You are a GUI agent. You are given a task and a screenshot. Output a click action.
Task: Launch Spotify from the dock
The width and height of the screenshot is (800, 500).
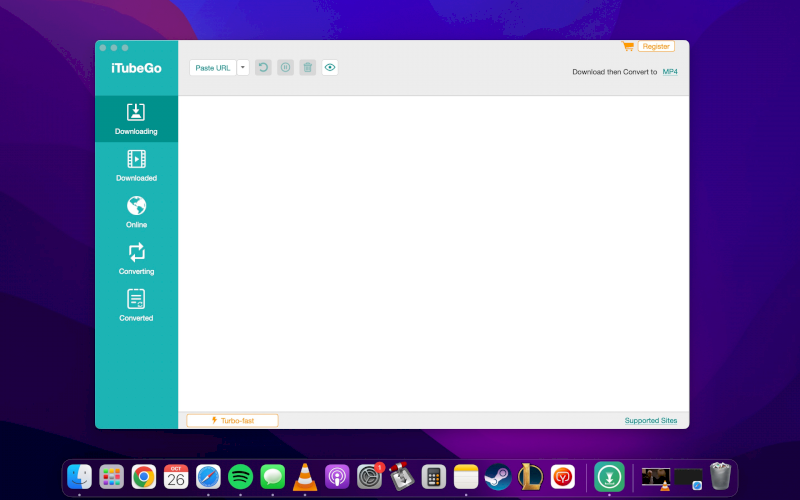(240, 477)
